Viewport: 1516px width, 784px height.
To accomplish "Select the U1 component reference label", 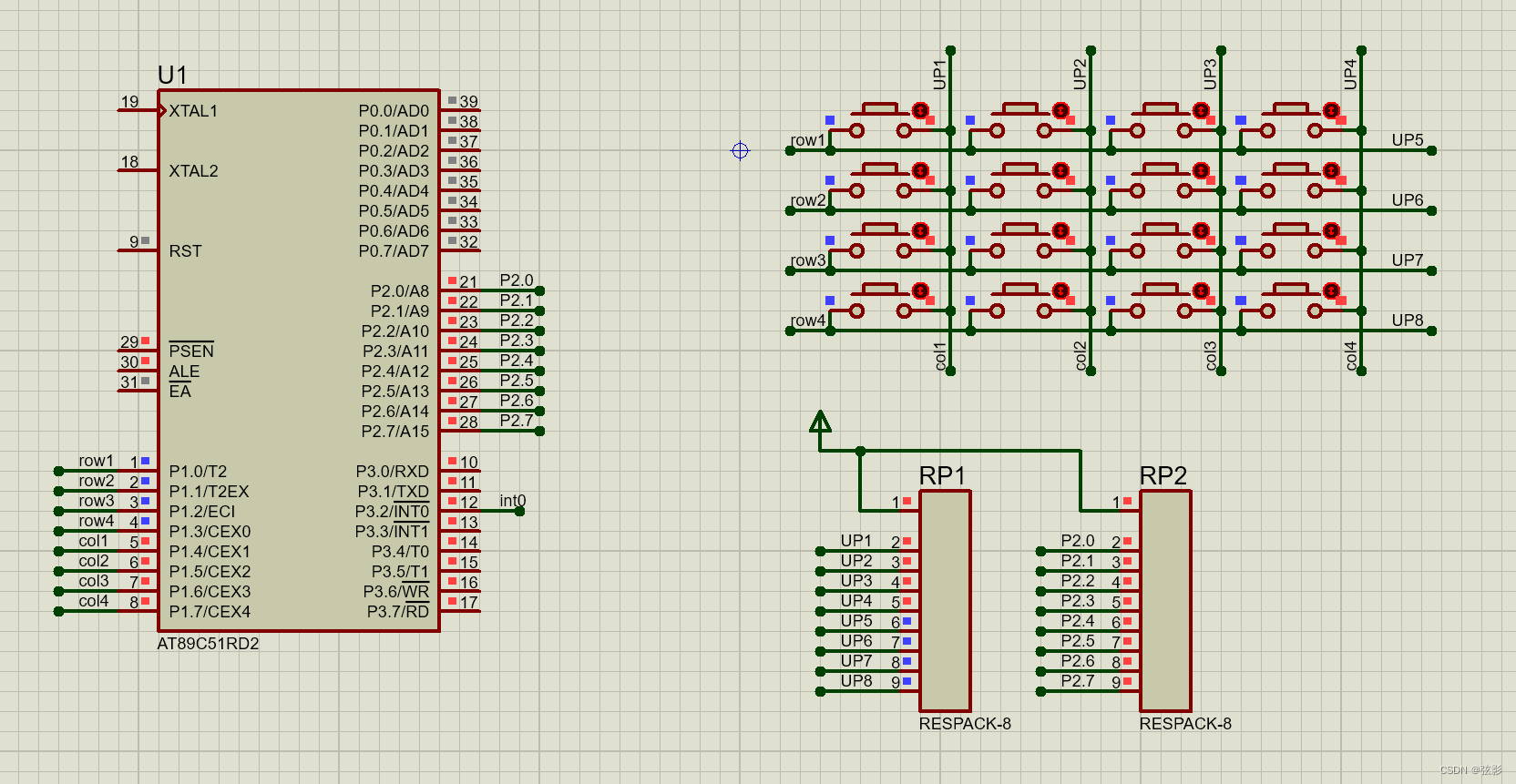I will pyautogui.click(x=172, y=75).
